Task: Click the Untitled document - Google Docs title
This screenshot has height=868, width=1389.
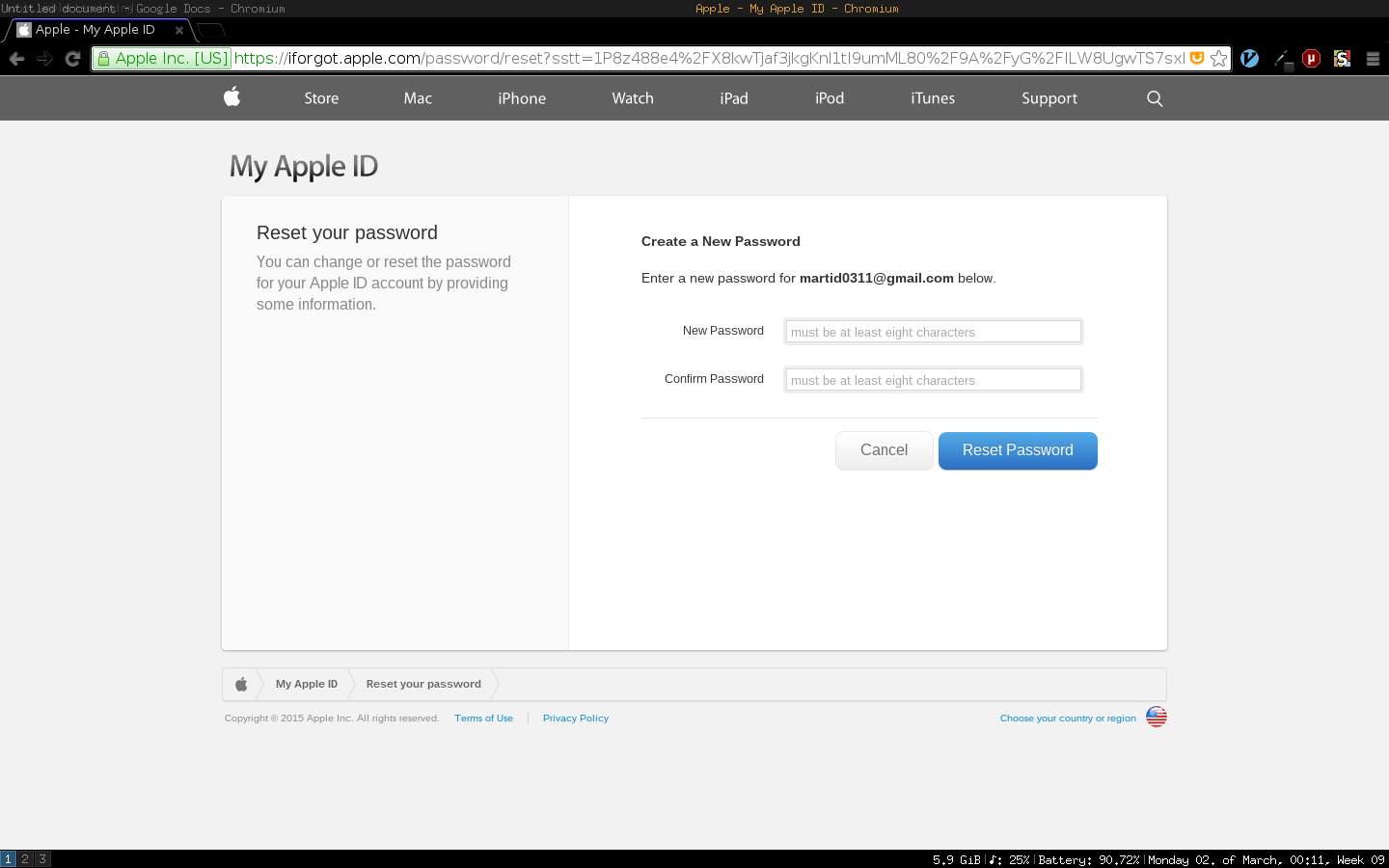Action: (143, 9)
